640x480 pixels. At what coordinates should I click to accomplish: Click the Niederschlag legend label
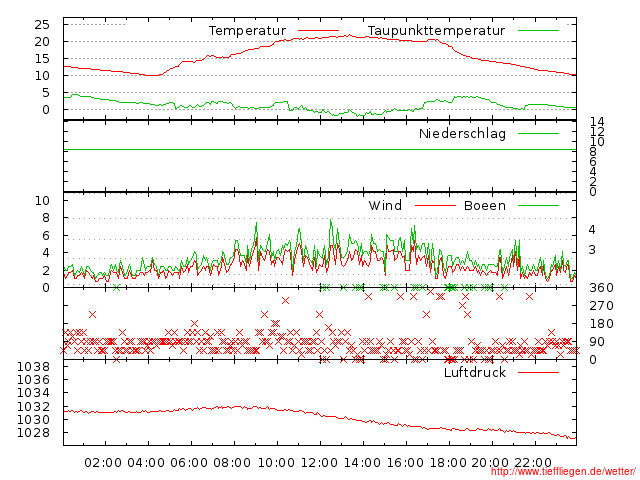(x=462, y=133)
